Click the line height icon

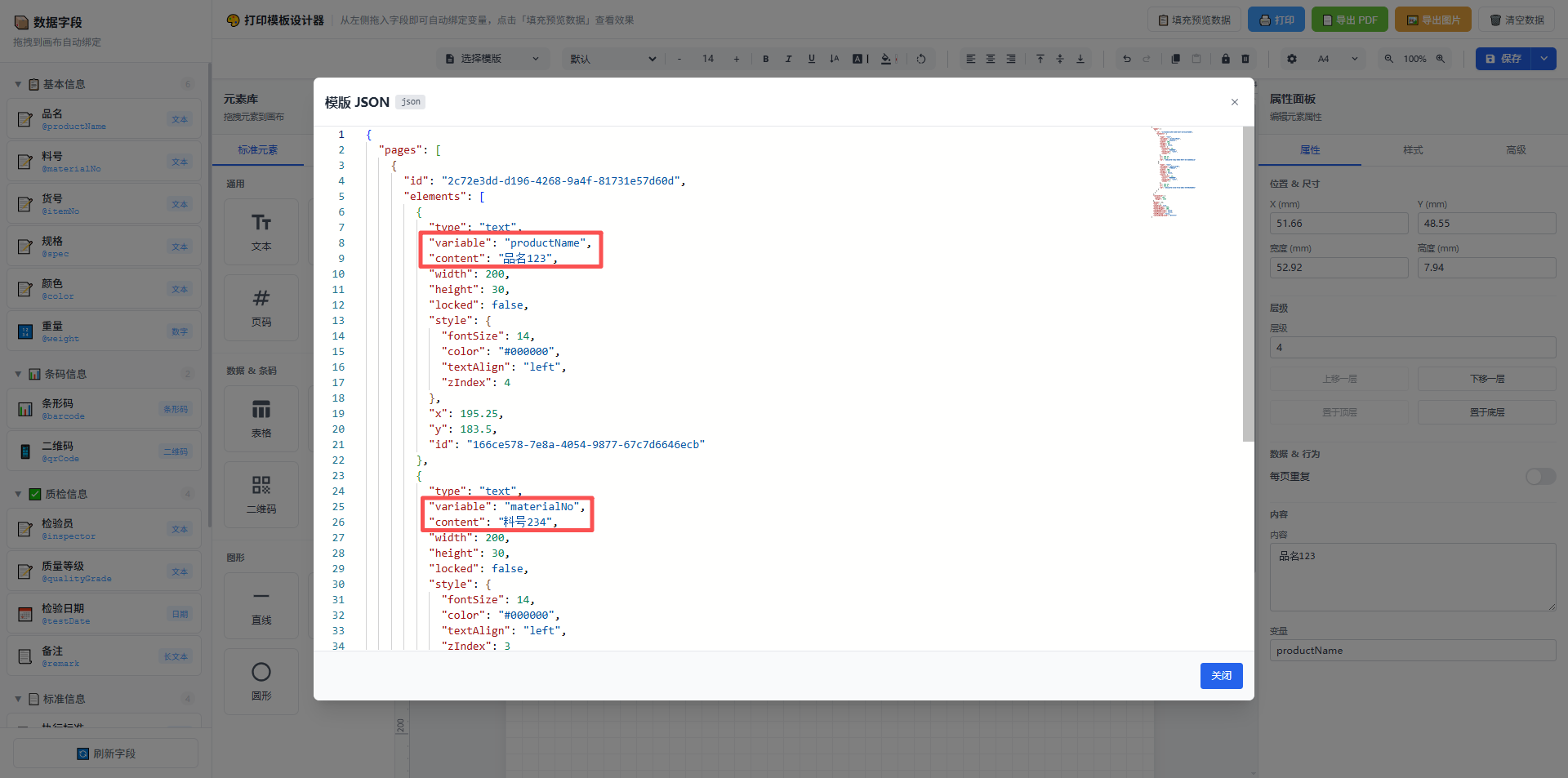point(834,59)
